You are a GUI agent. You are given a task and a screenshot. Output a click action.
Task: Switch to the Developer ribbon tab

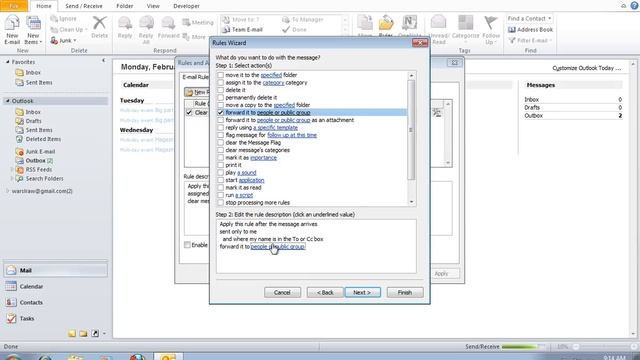186,6
